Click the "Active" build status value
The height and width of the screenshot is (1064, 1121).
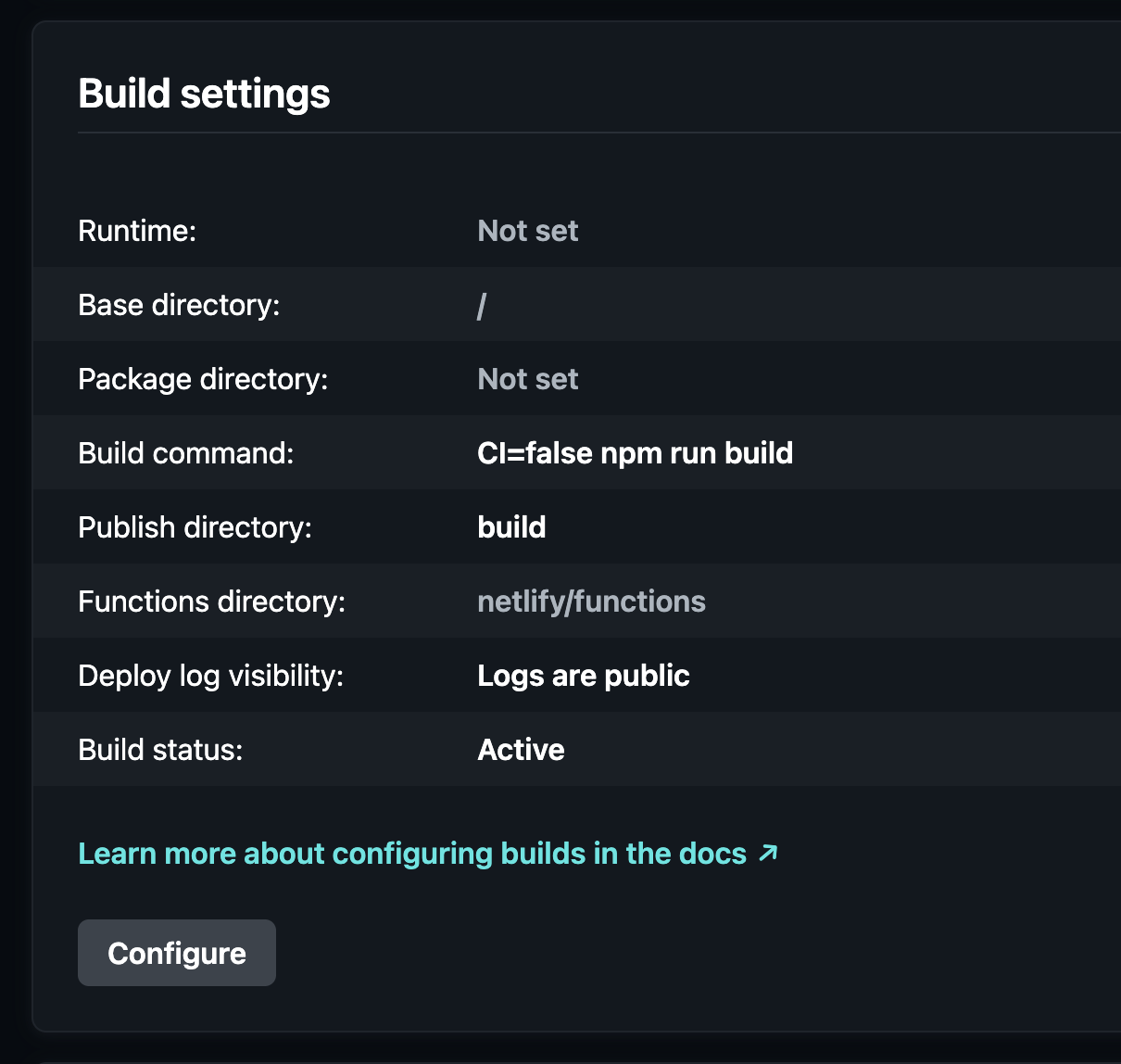(521, 750)
